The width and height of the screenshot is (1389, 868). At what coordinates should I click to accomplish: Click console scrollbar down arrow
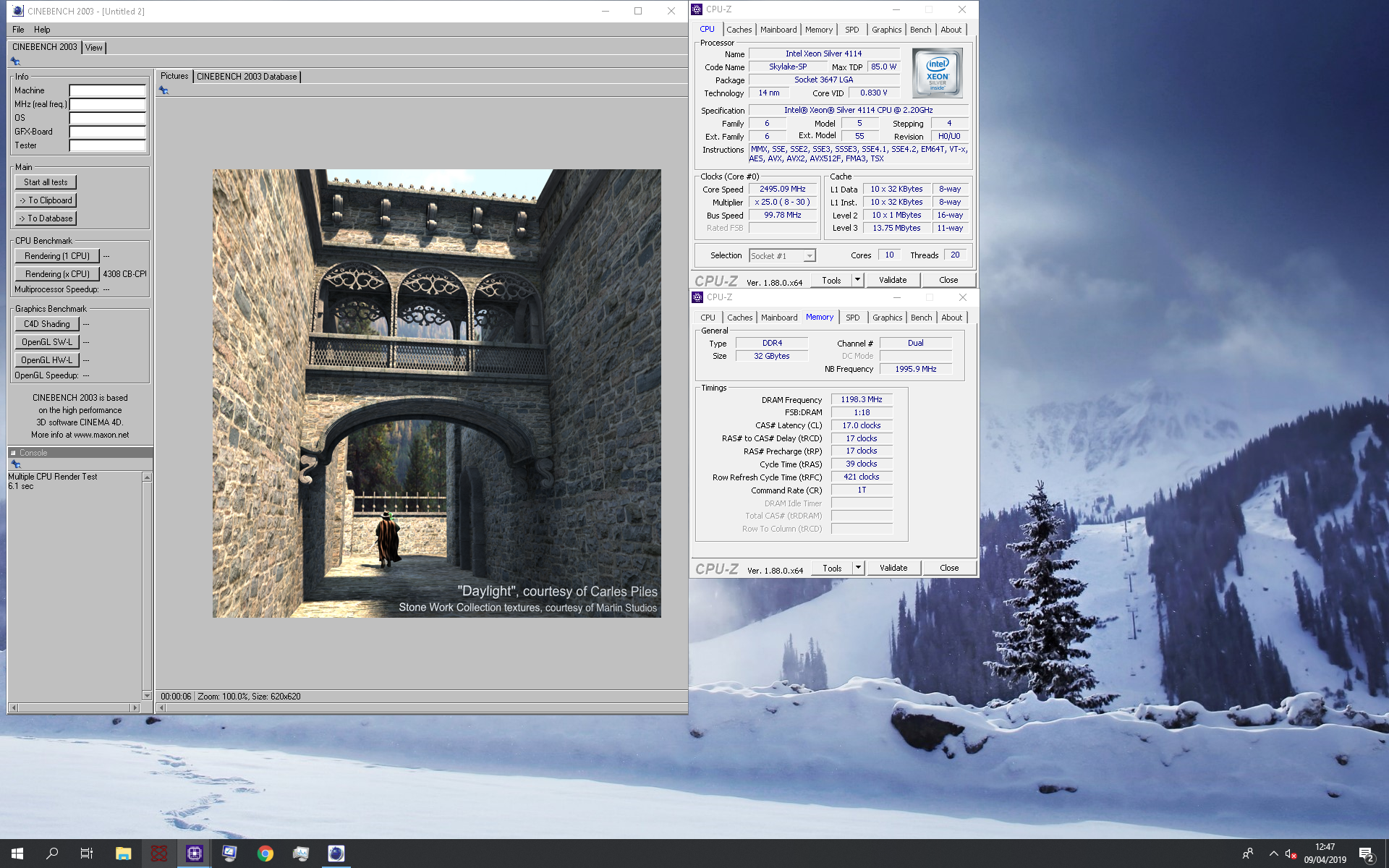148,696
